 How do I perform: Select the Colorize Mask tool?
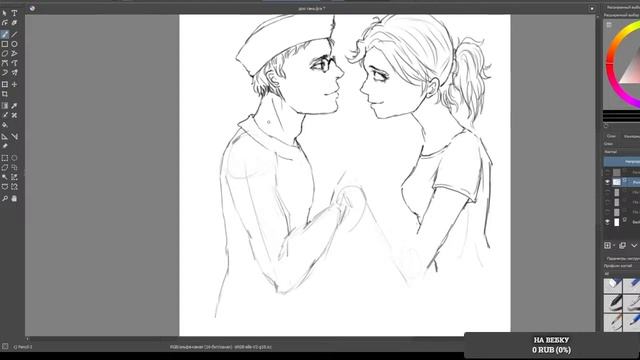click(x=4, y=116)
